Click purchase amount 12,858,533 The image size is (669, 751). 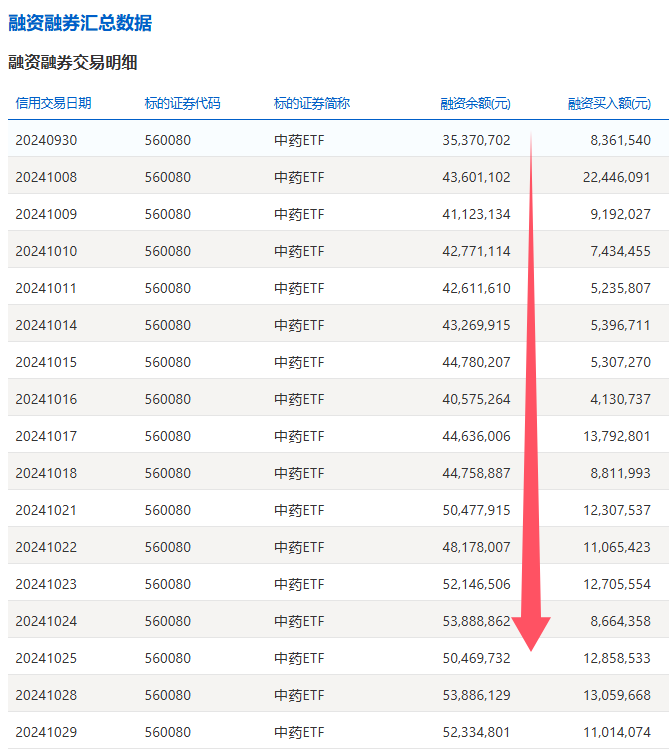(x=617, y=658)
